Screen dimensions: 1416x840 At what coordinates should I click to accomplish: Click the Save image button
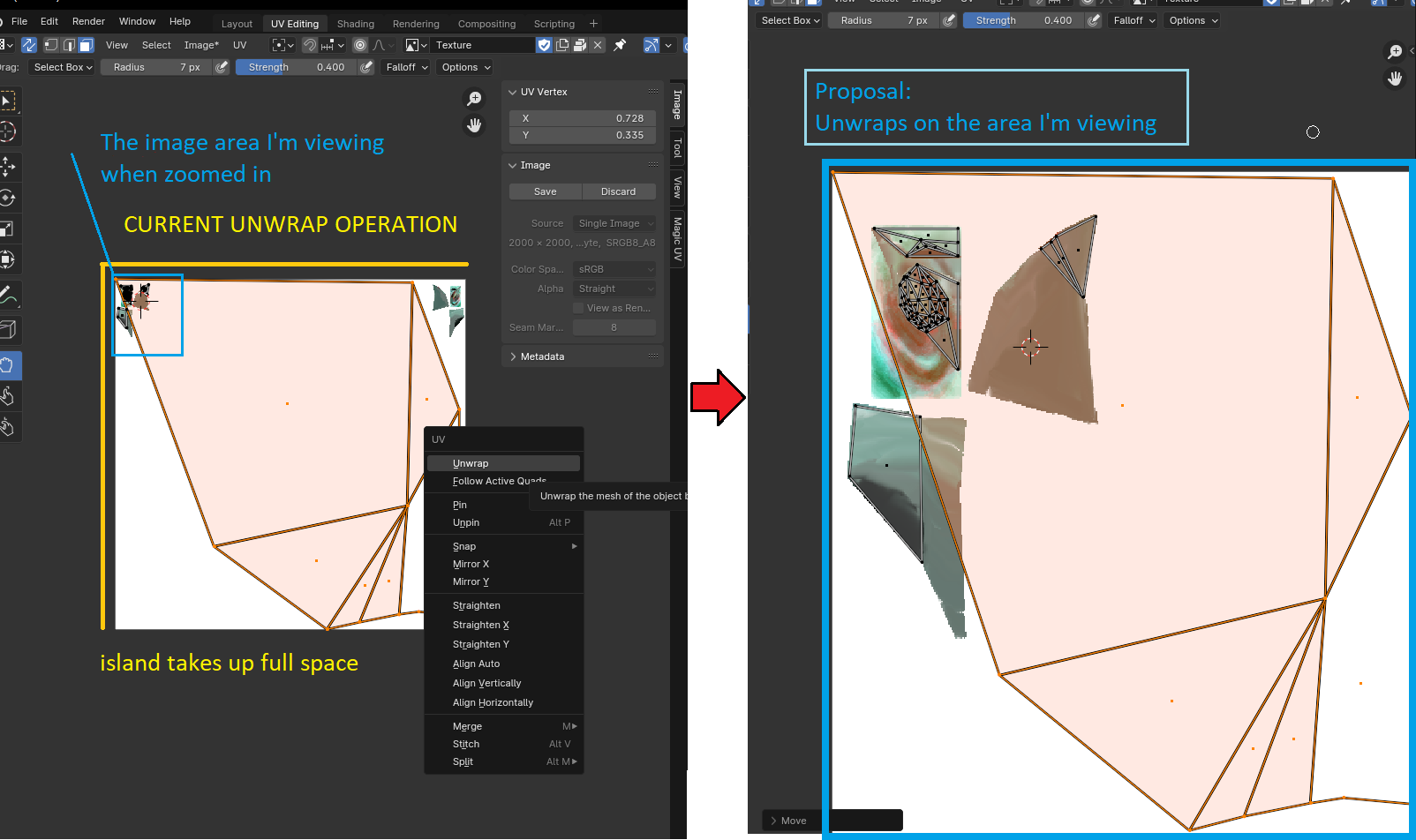pos(546,191)
